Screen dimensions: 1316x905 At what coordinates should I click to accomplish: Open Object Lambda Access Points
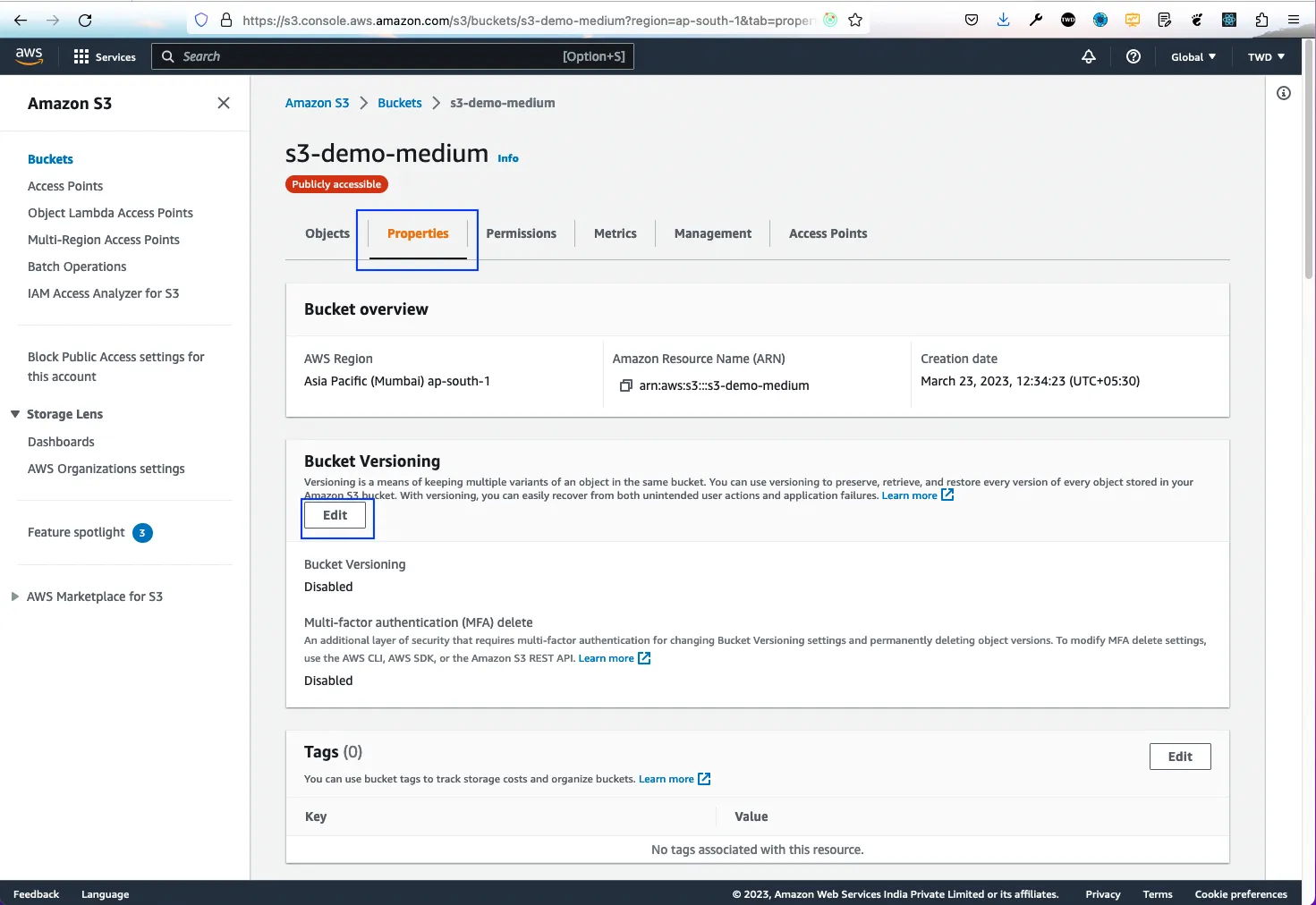tap(110, 213)
